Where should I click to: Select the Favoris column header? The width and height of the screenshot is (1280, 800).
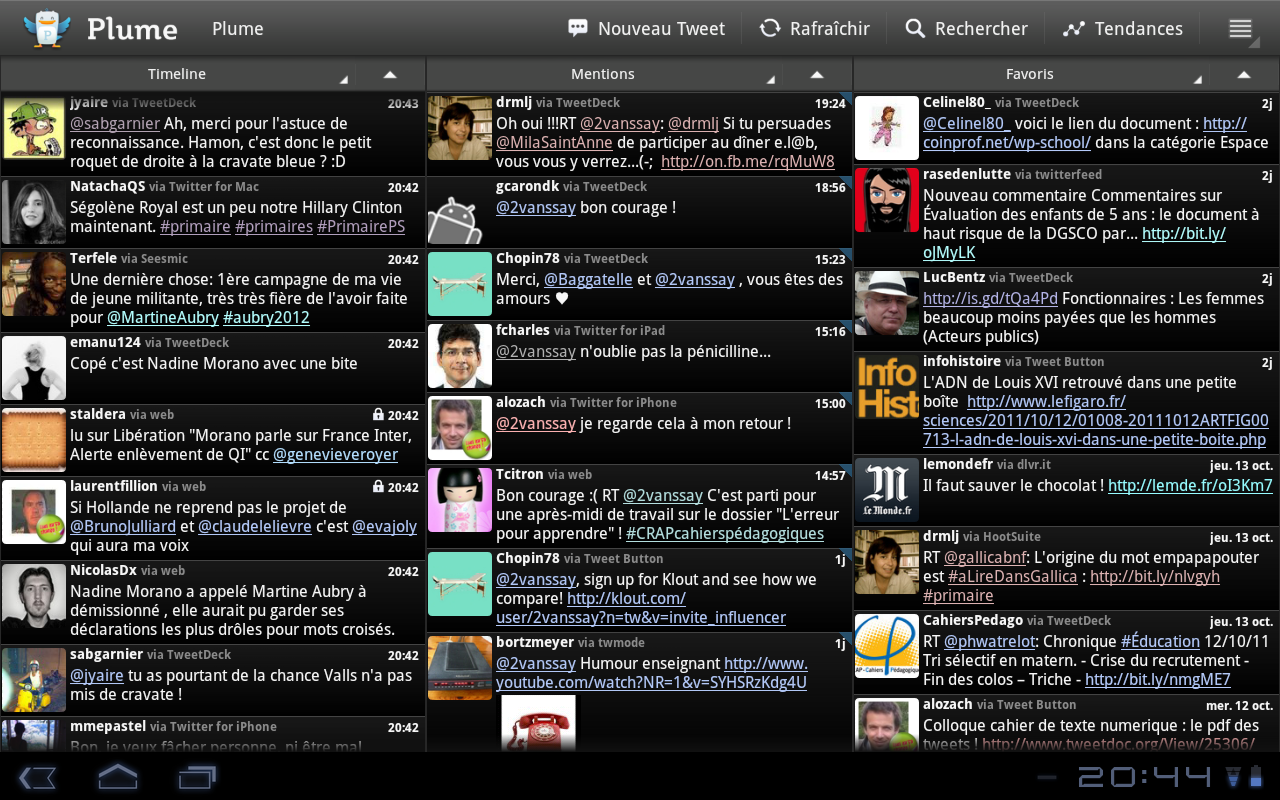[x=1030, y=74]
